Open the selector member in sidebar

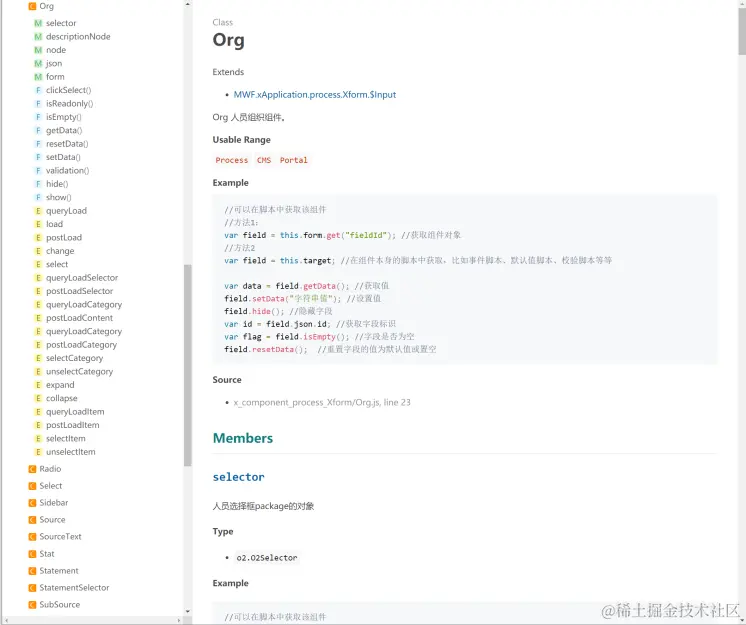(61, 23)
